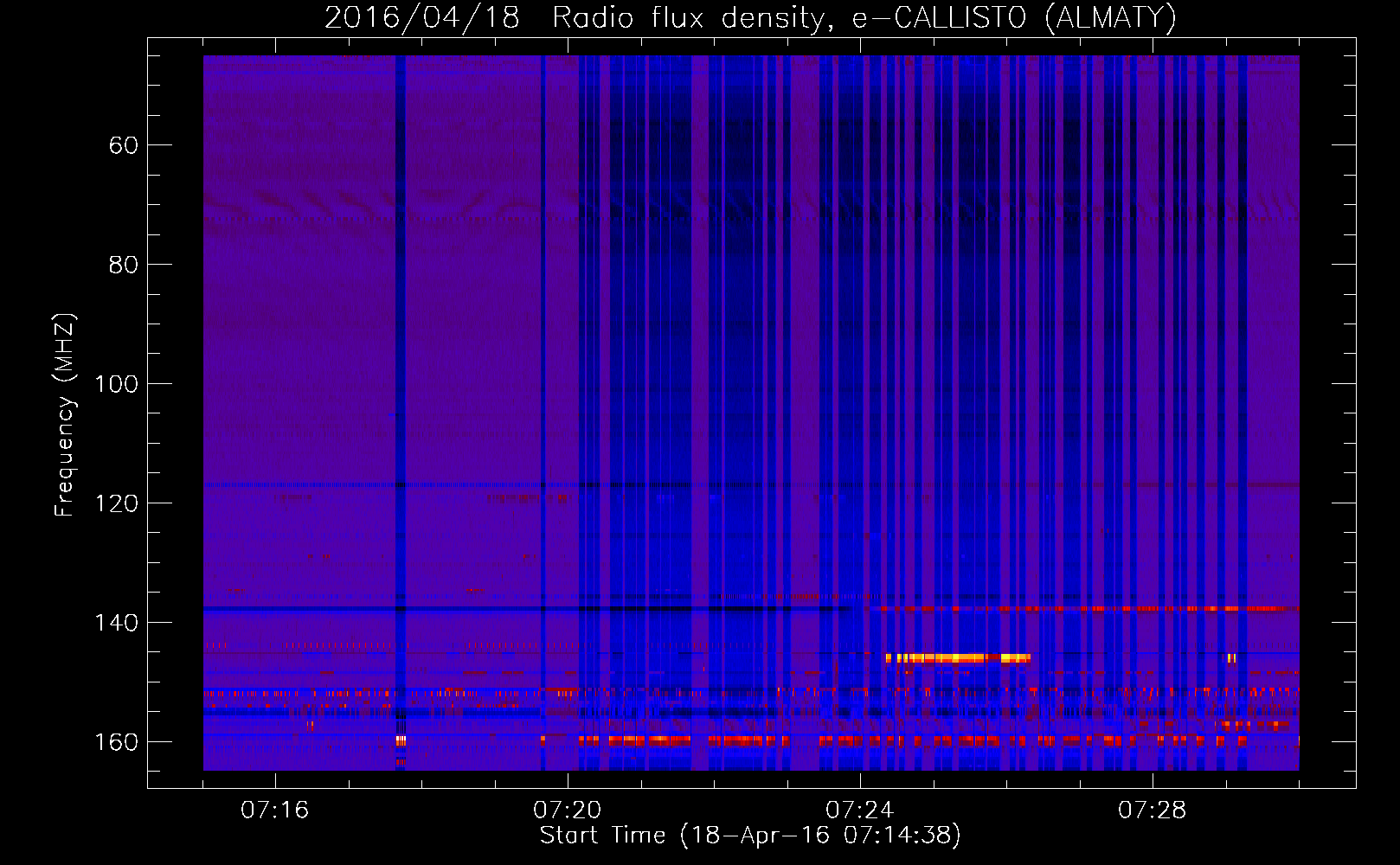
Task: Select the 140 frequency tick label
Action: [x=116, y=623]
